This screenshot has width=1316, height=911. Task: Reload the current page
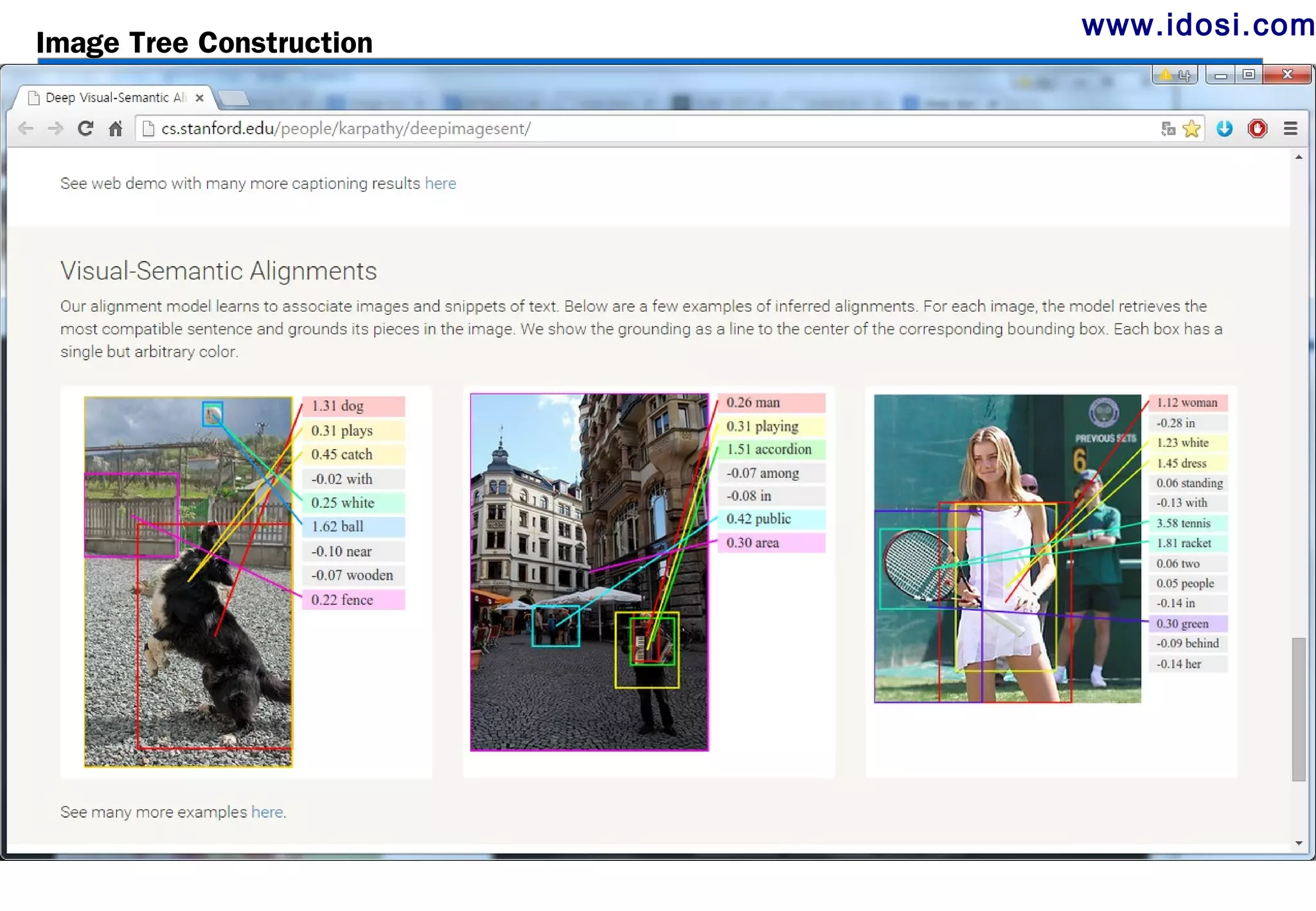(x=85, y=128)
